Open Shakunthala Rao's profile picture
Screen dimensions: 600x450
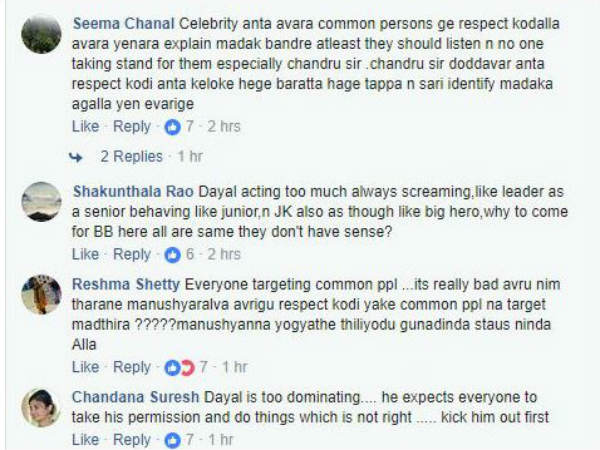click(41, 200)
